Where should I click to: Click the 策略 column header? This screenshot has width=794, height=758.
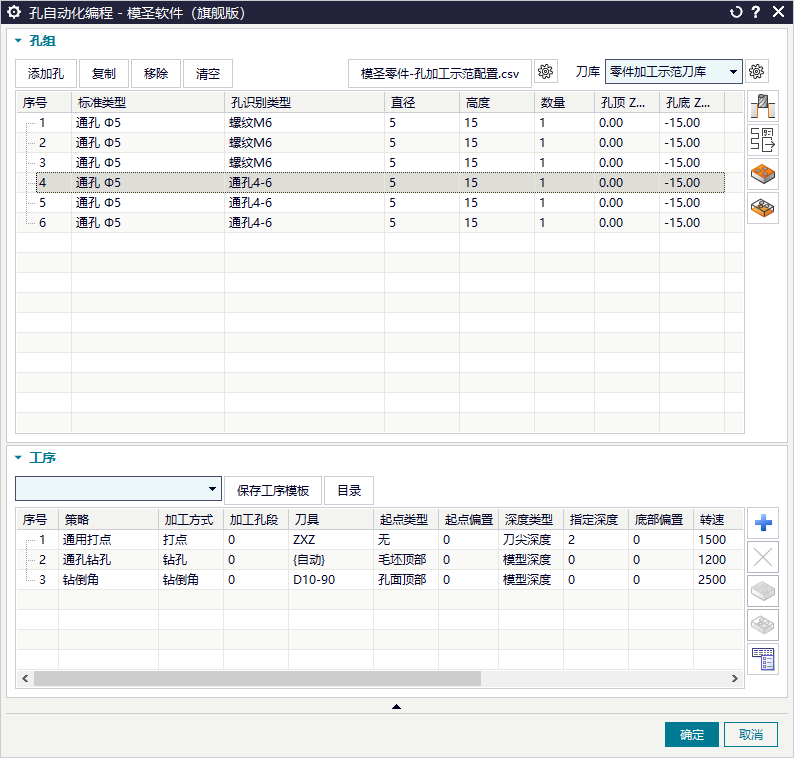pyautogui.click(x=108, y=520)
